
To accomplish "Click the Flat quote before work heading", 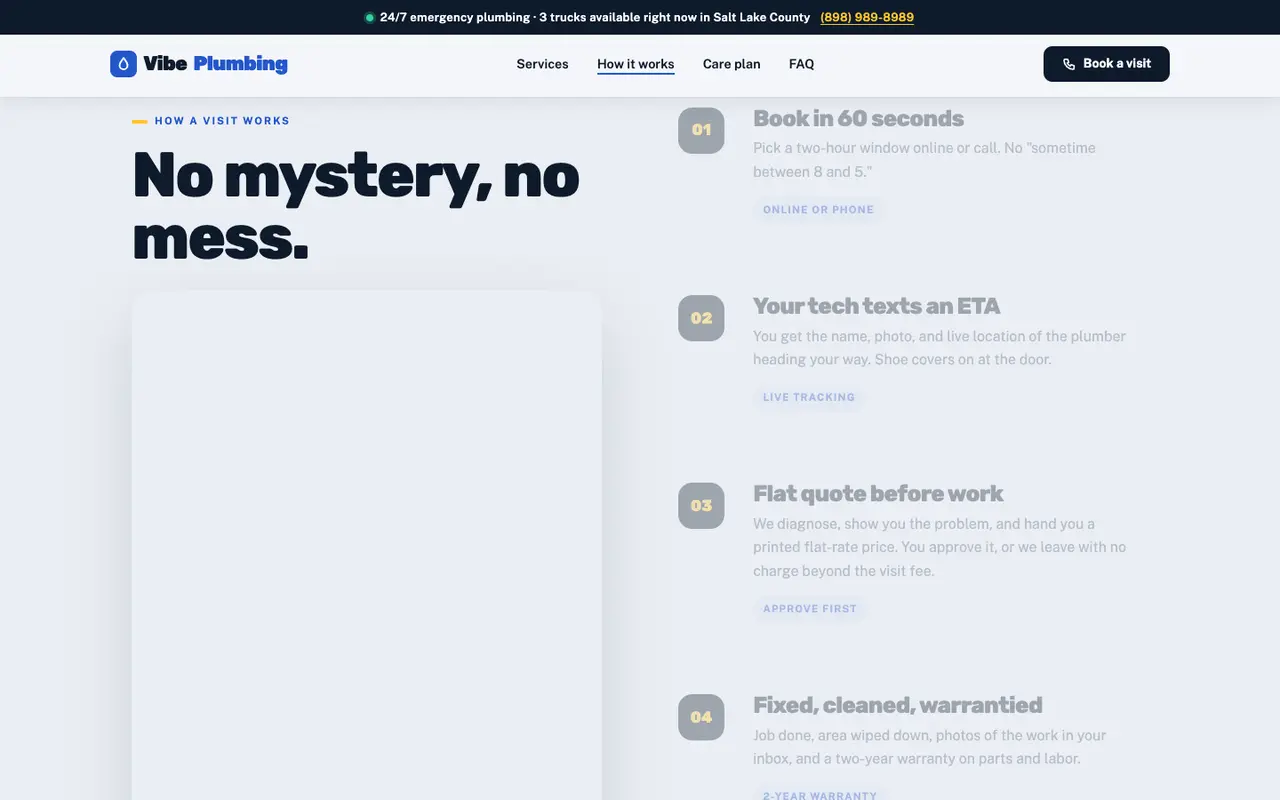I will [x=878, y=494].
